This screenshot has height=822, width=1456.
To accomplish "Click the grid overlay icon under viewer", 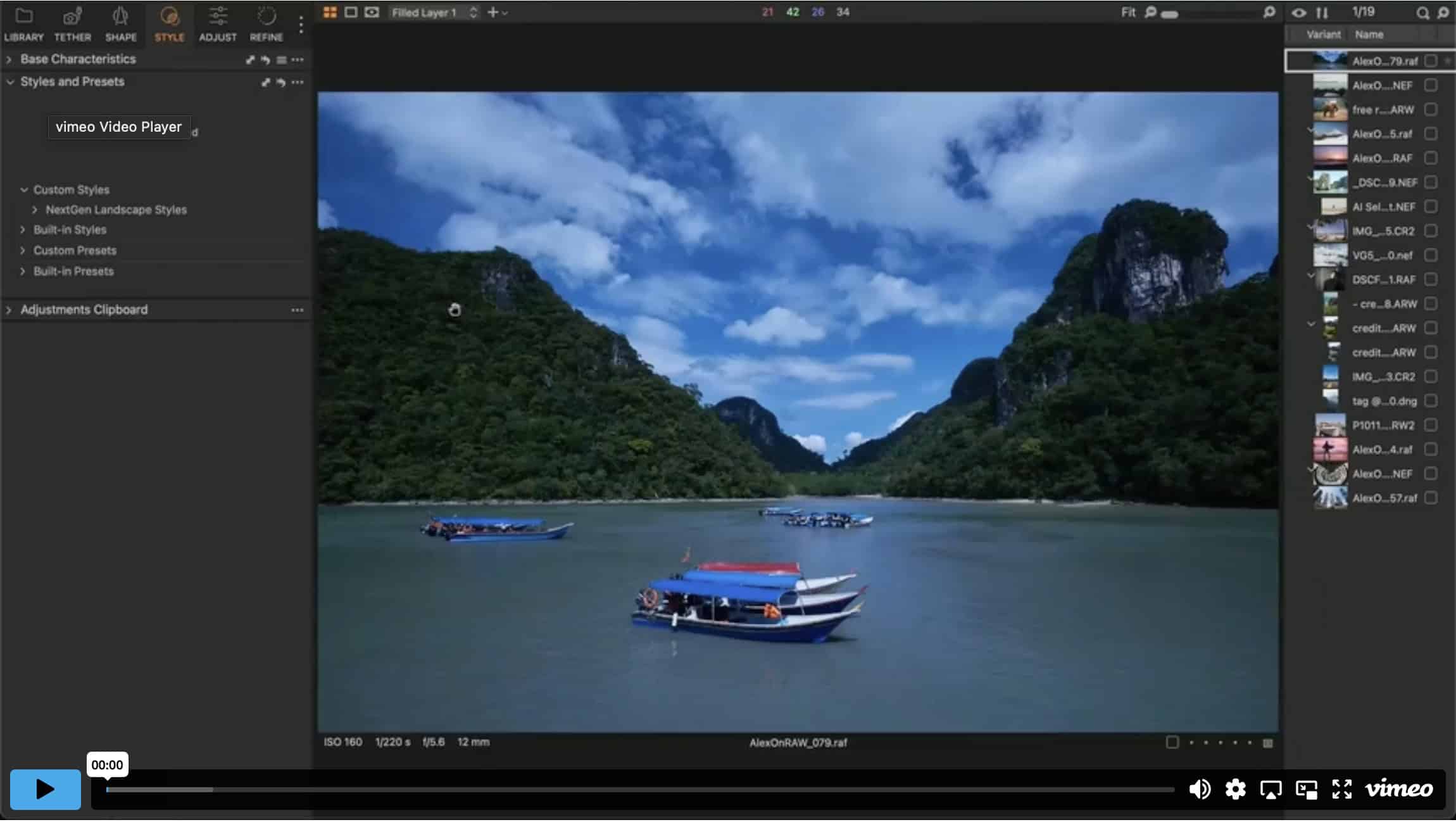I will coord(1267,743).
